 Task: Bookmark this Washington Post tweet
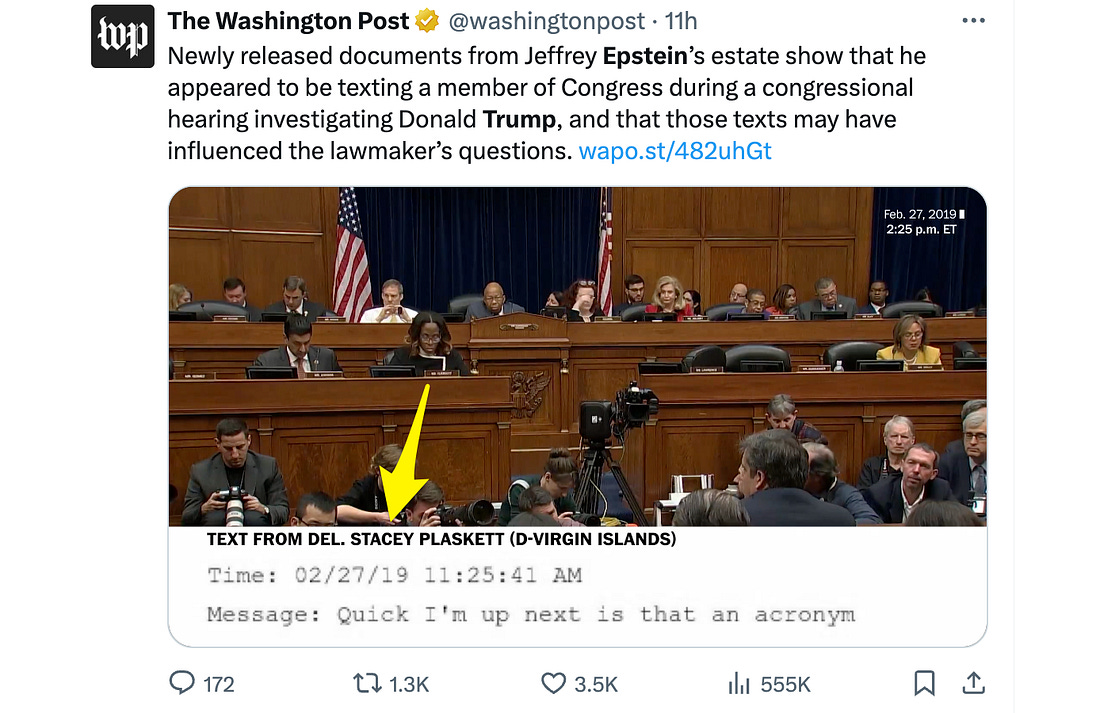coord(925,683)
